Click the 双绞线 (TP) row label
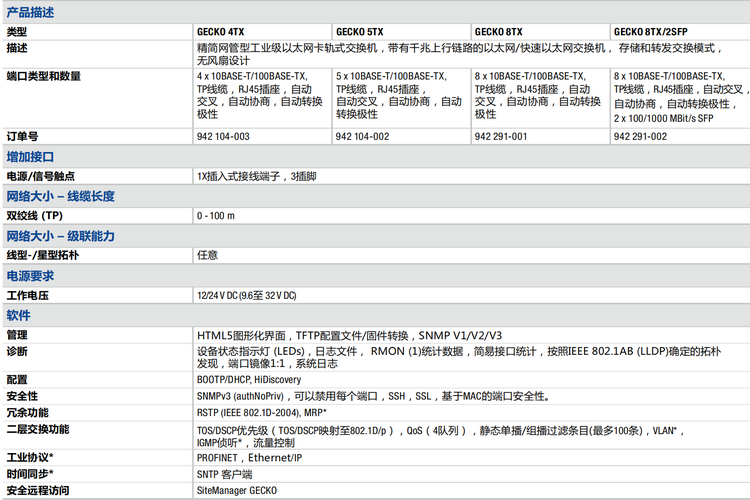This screenshot has height=500, width=750. point(34,216)
